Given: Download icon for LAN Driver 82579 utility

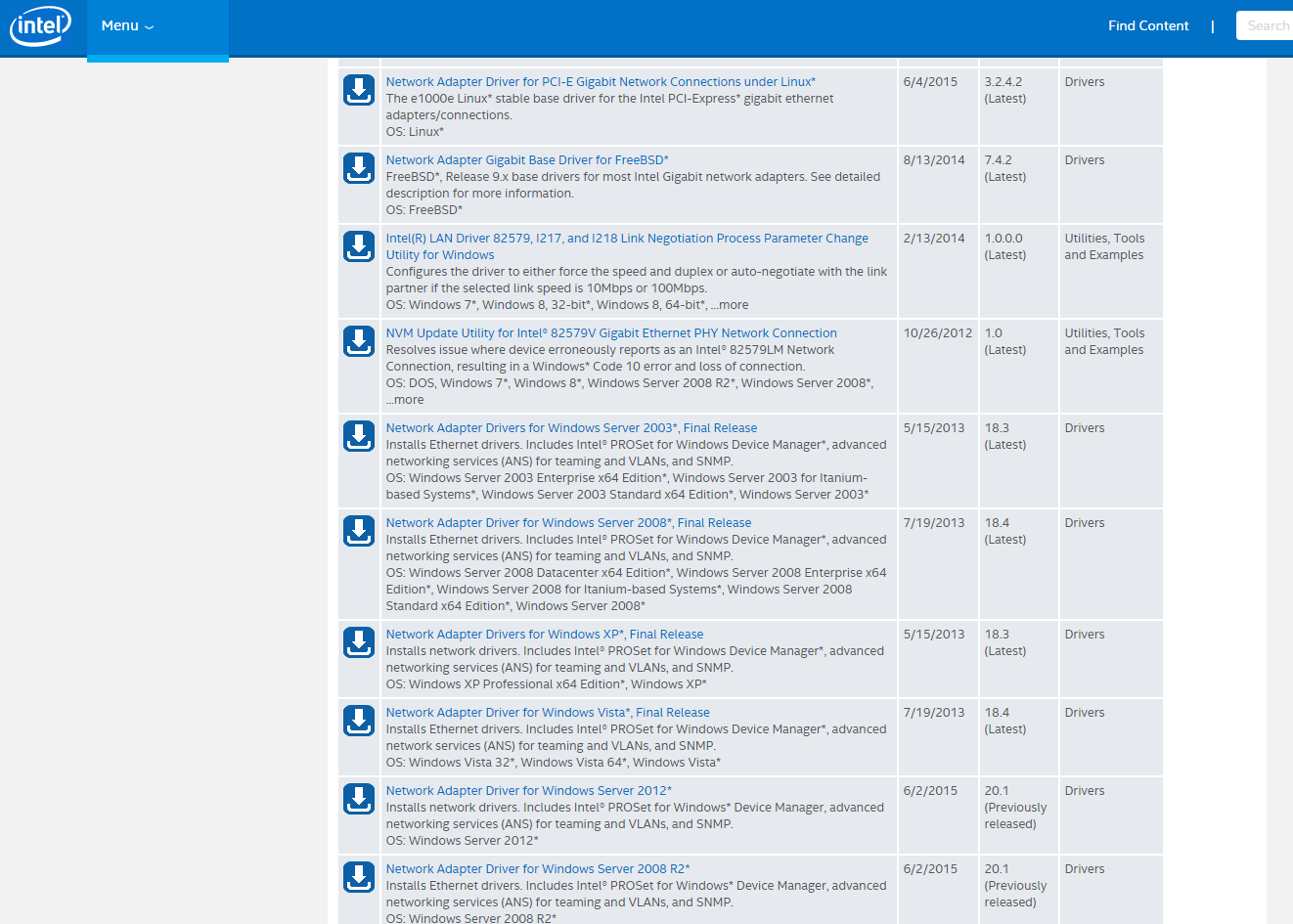Looking at the screenshot, I should coord(359,246).
